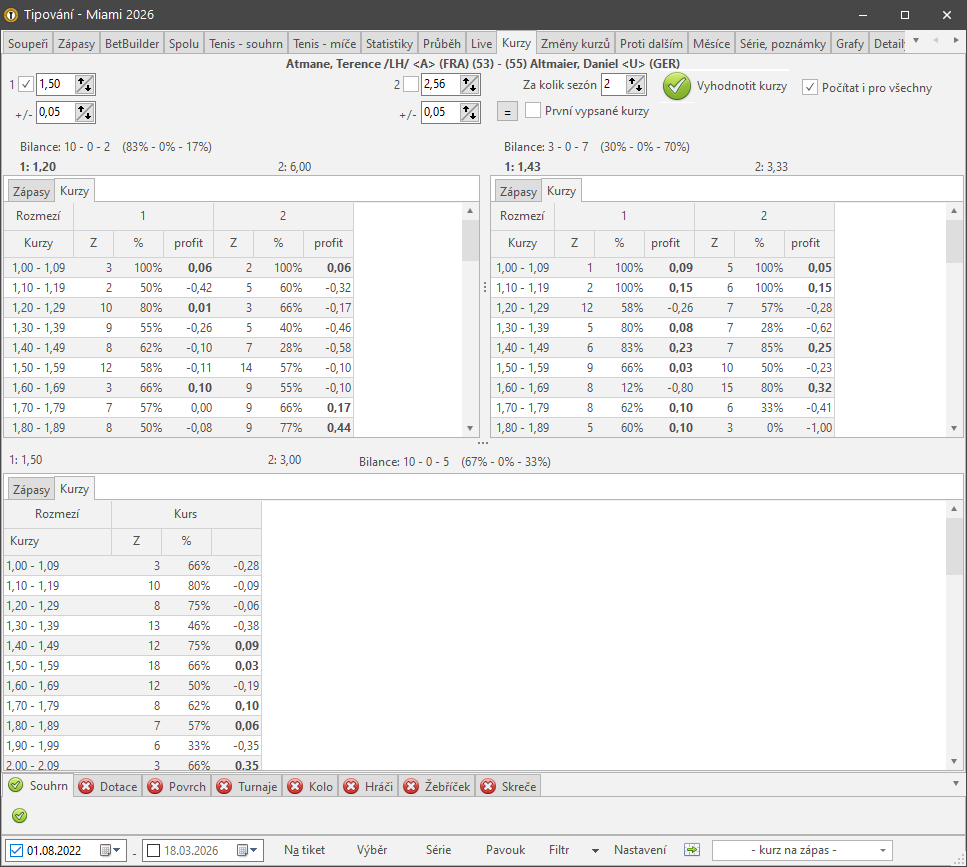The image size is (967, 867).
Task: Click the red X icon on Žebříček tab
Action: [x=410, y=786]
